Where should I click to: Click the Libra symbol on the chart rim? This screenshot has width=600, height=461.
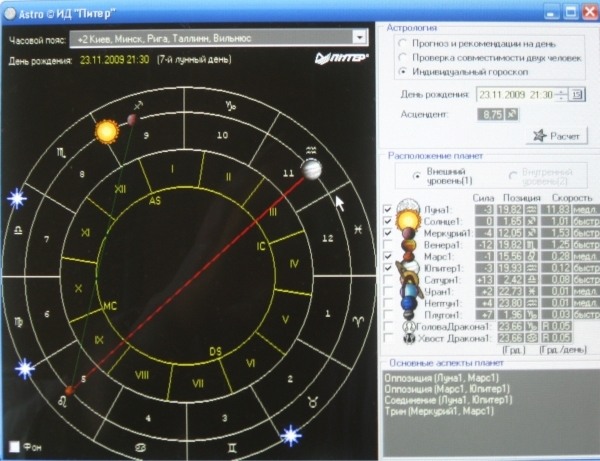pos(18,230)
